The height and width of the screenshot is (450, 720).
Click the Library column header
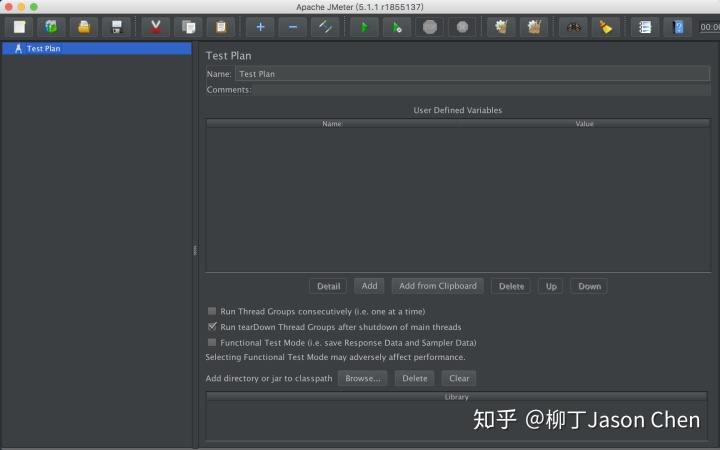456,397
